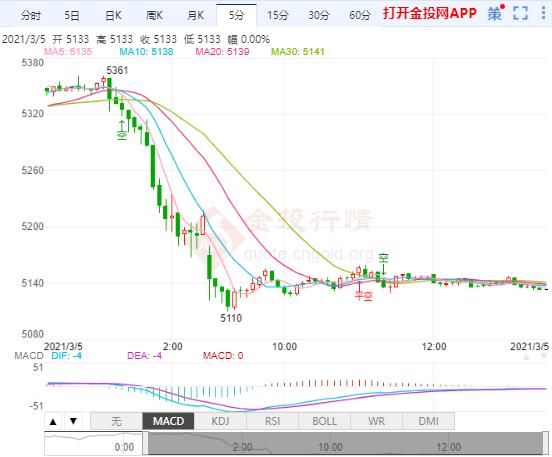Click the 5361 high price label
The width and height of the screenshot is (552, 457).
coord(117,70)
